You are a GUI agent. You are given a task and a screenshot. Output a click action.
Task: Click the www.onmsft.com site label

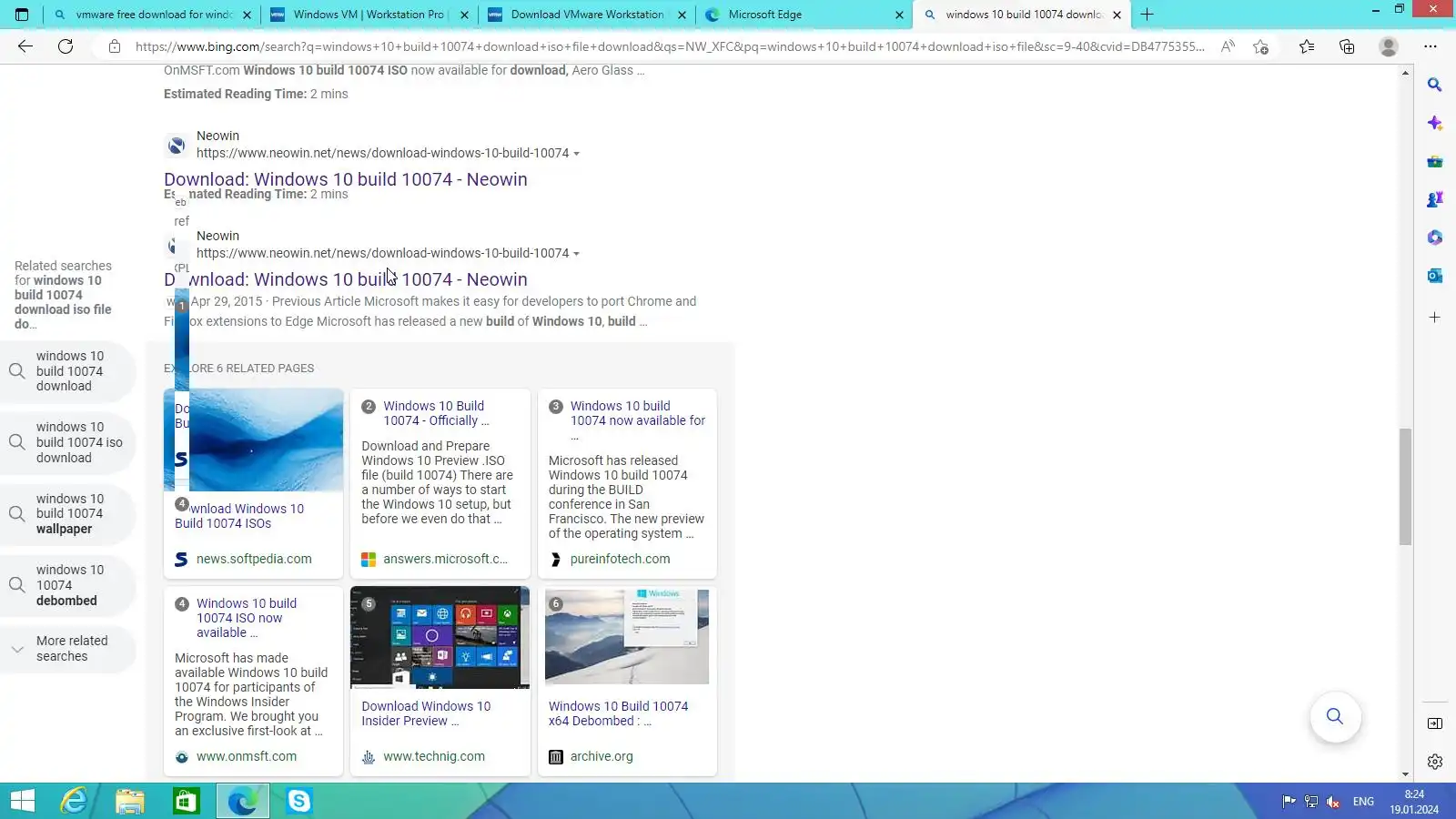point(247,756)
